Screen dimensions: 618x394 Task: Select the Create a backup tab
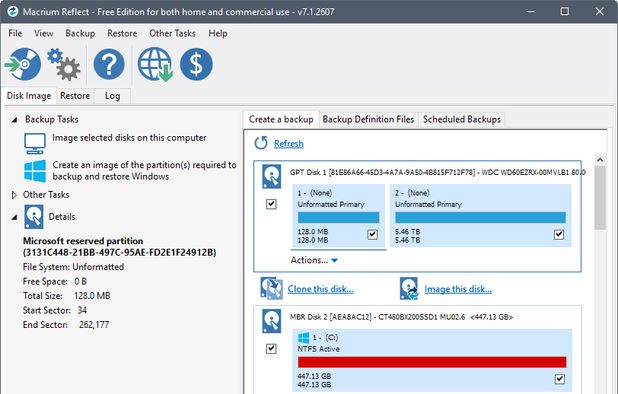pyautogui.click(x=281, y=119)
